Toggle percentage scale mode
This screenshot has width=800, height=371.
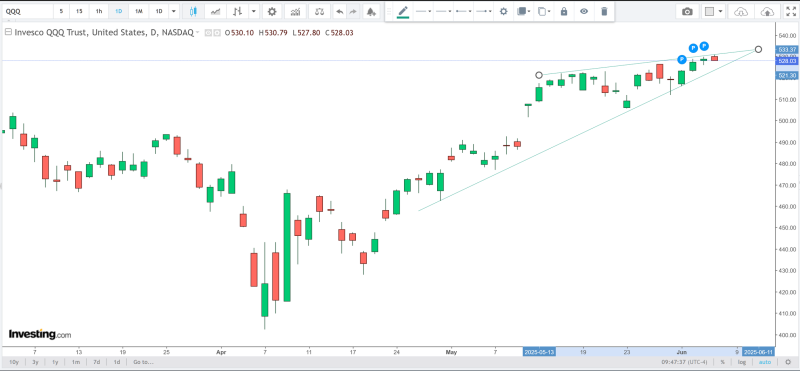(722, 362)
